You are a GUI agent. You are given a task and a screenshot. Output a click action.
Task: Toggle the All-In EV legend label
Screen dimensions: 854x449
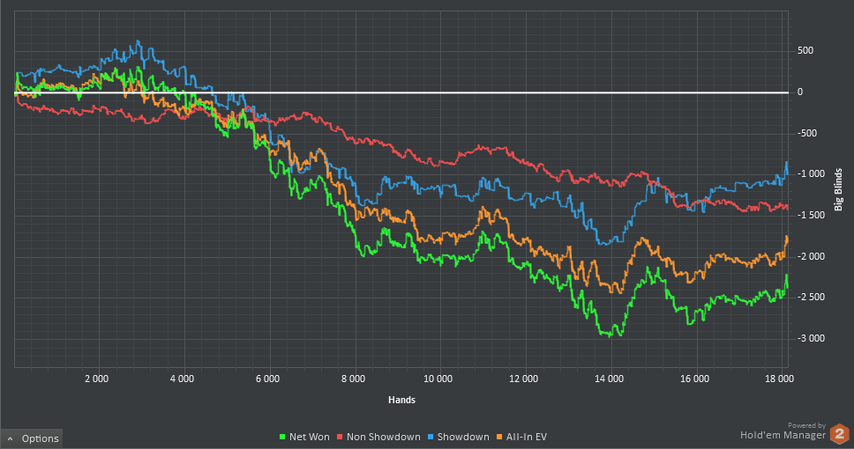[x=527, y=437]
